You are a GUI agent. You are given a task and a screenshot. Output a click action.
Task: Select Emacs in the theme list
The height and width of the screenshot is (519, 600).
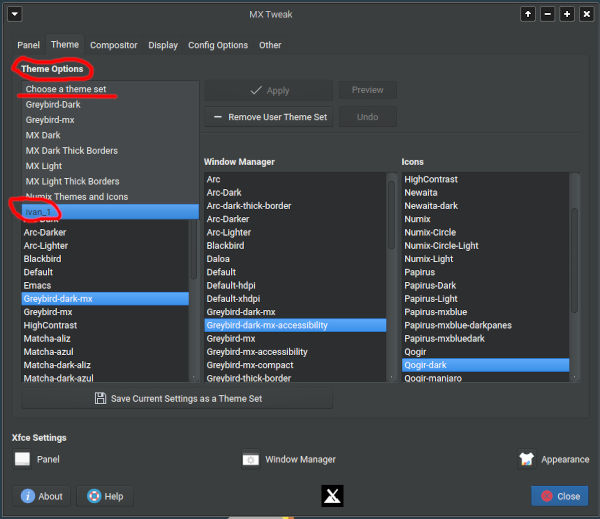coord(105,285)
